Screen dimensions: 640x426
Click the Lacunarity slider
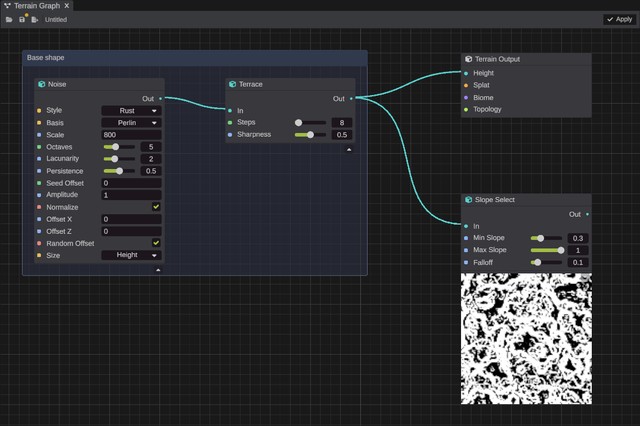(119, 159)
